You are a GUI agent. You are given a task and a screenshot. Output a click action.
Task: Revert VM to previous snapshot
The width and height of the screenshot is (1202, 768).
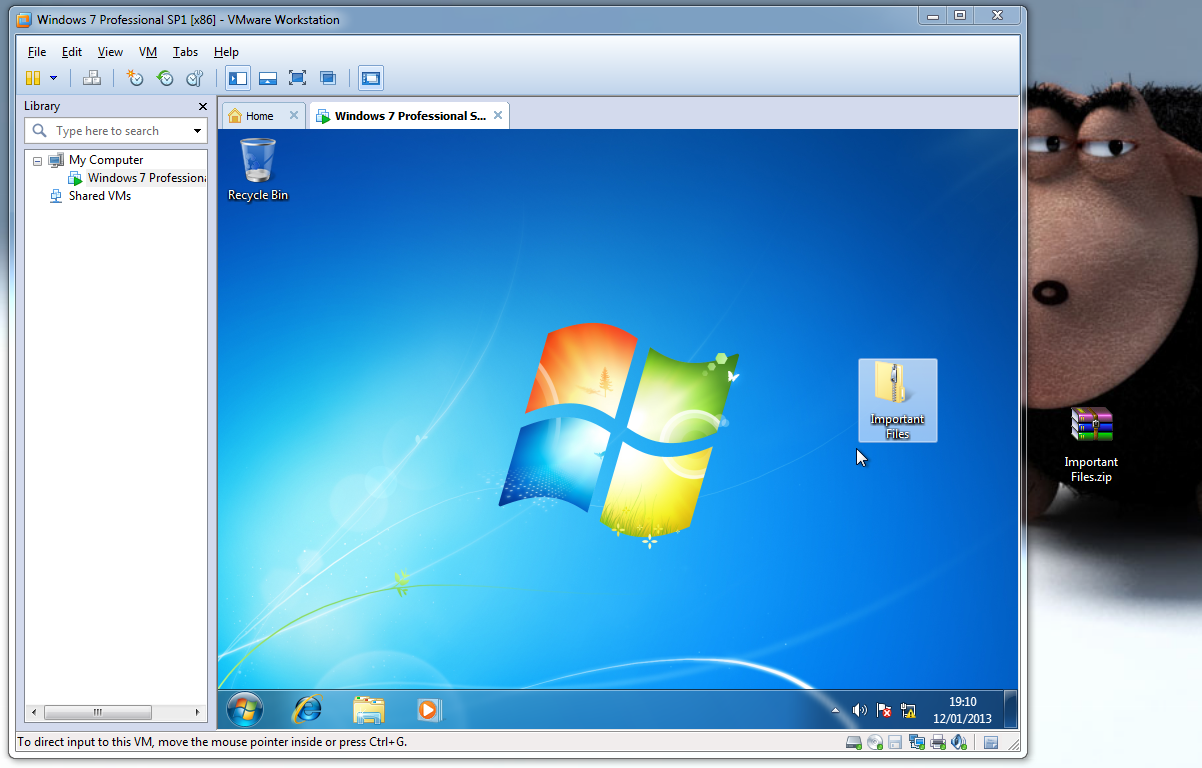tap(165, 78)
